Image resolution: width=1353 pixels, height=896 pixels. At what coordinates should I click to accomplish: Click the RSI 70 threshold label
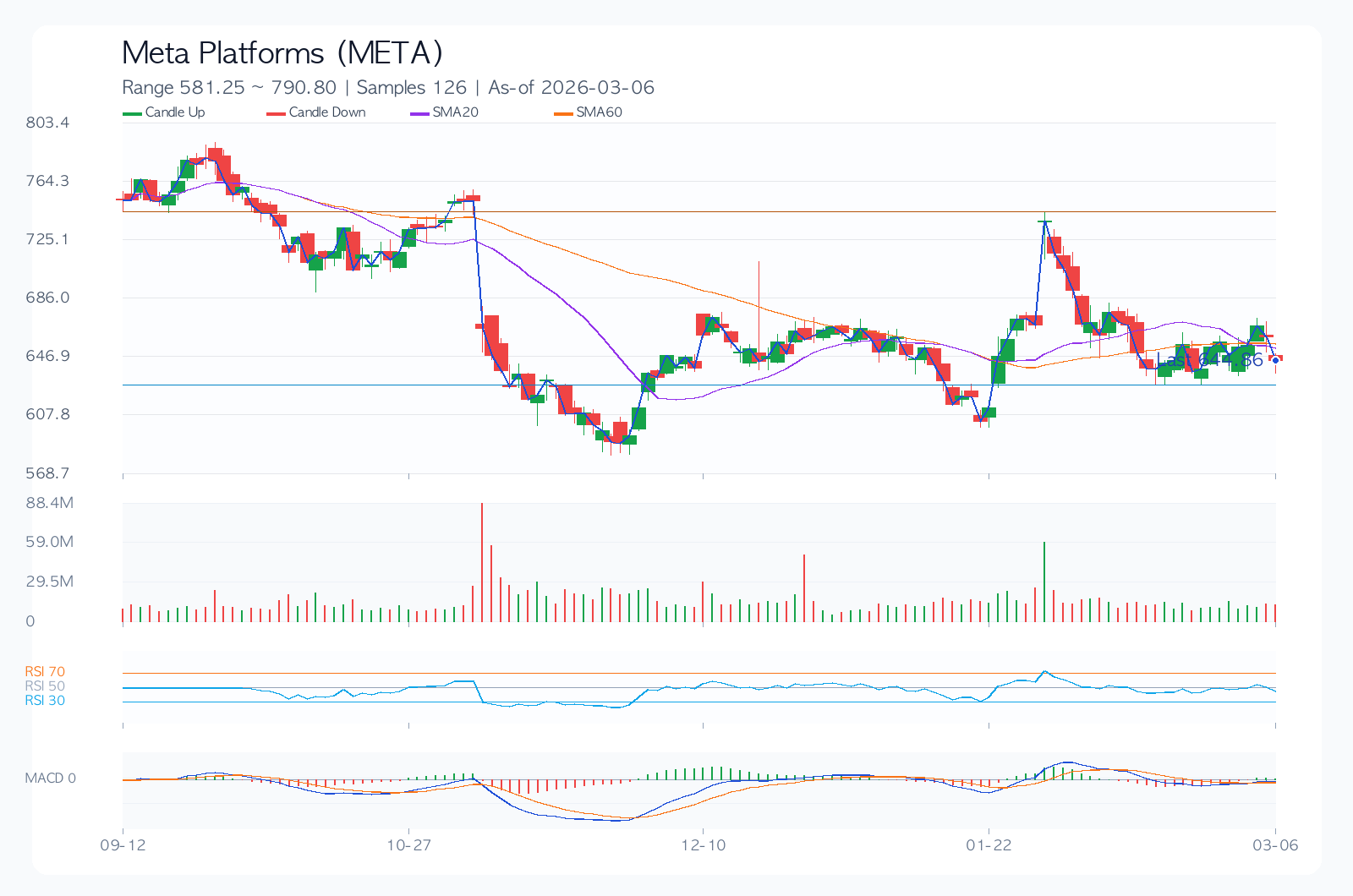(45, 672)
